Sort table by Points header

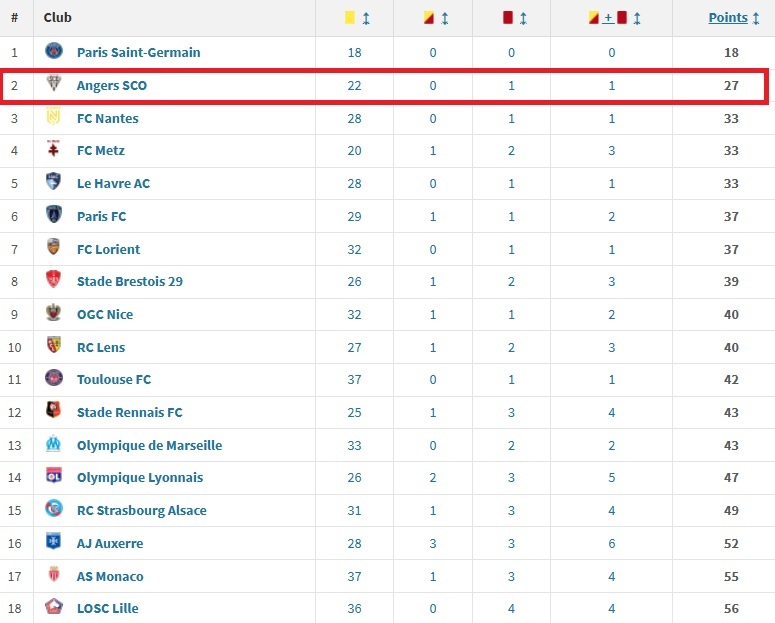click(728, 17)
